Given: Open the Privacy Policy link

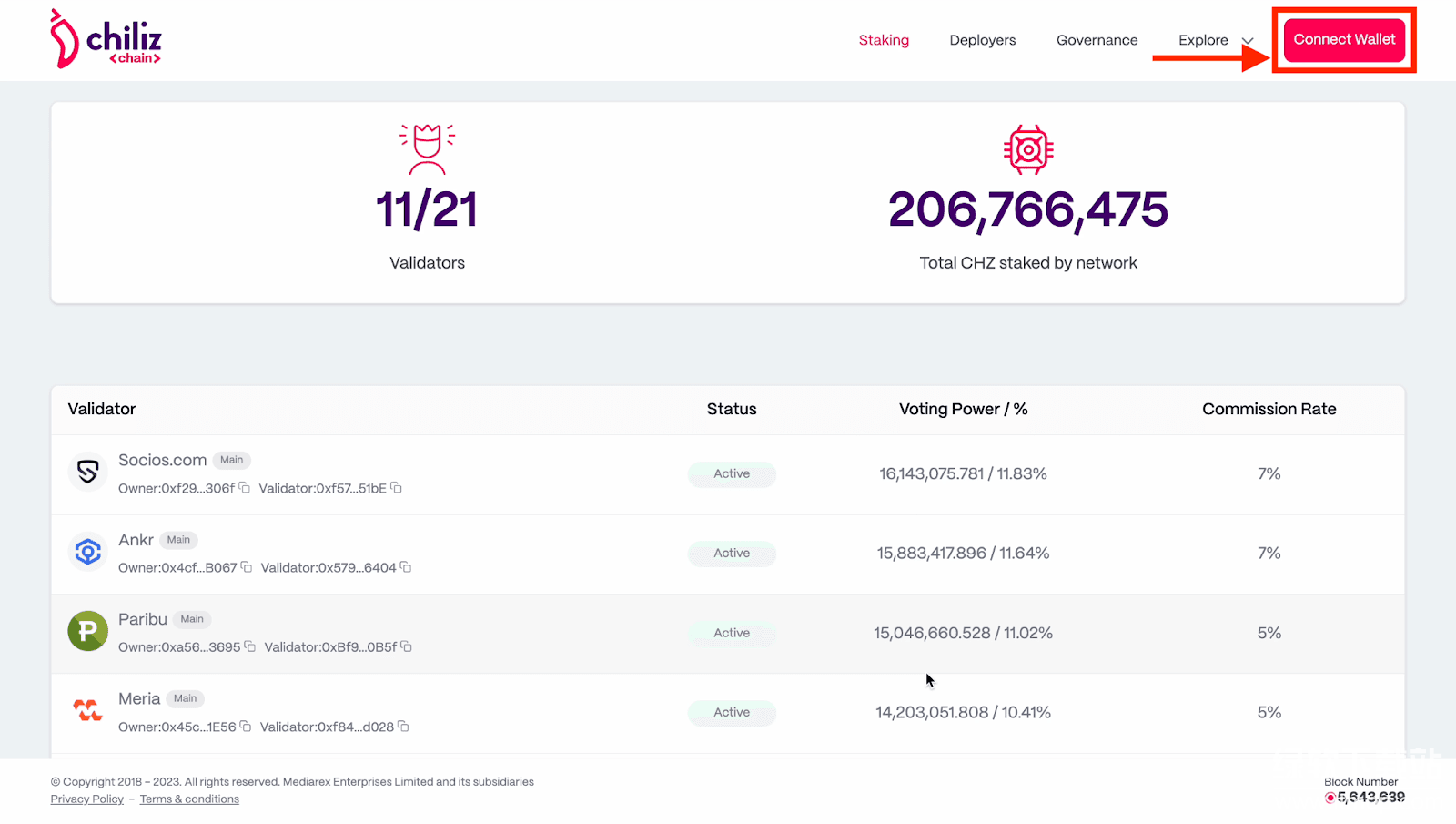Looking at the screenshot, I should pyautogui.click(x=87, y=799).
